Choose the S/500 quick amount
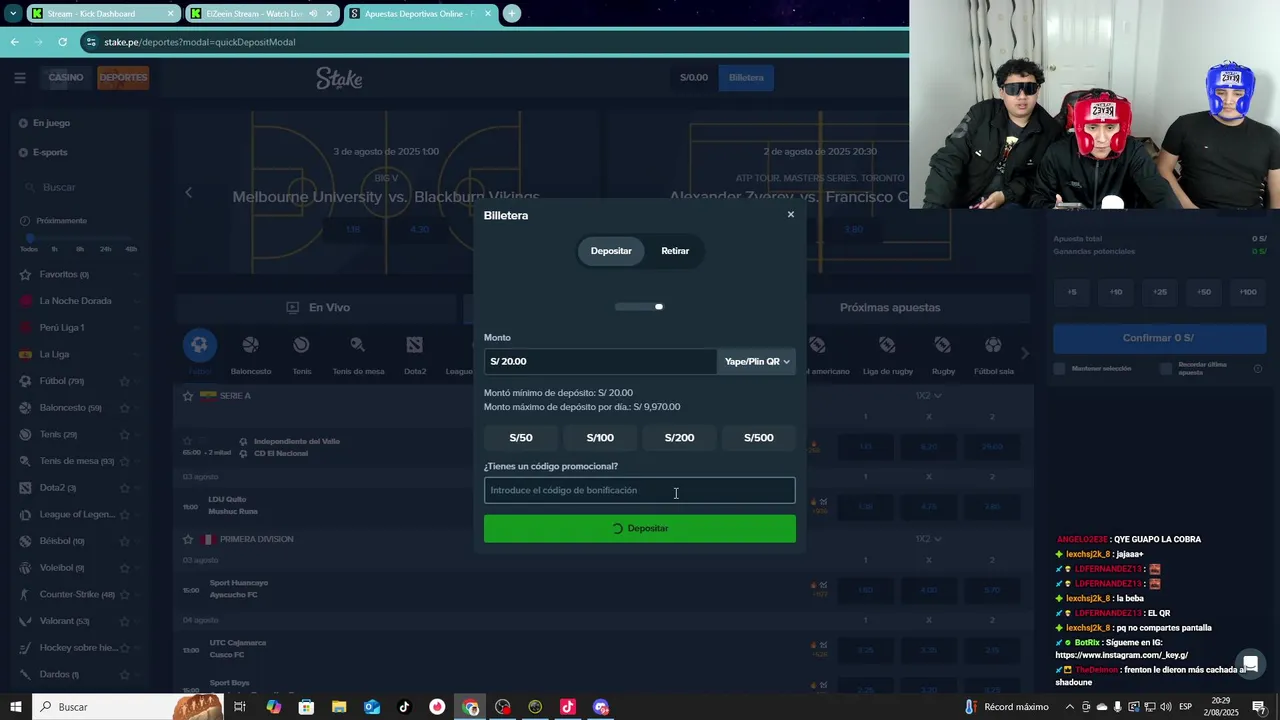The image size is (1280, 720). (x=758, y=438)
